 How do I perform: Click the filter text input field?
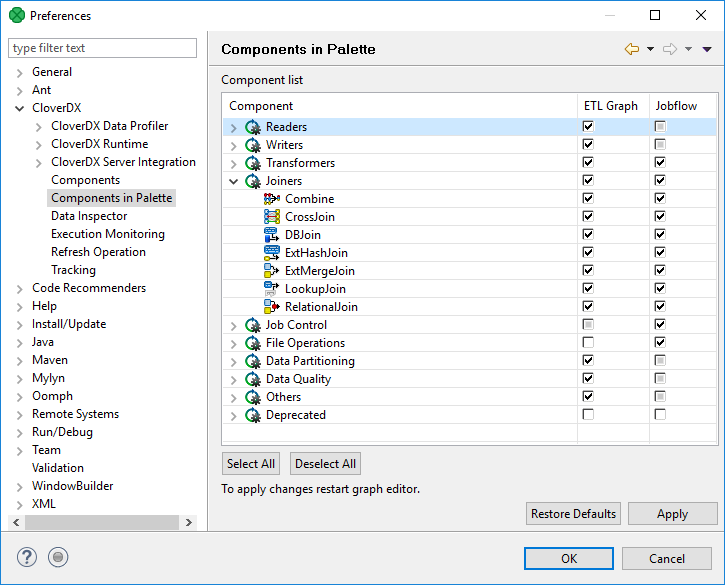click(x=103, y=48)
